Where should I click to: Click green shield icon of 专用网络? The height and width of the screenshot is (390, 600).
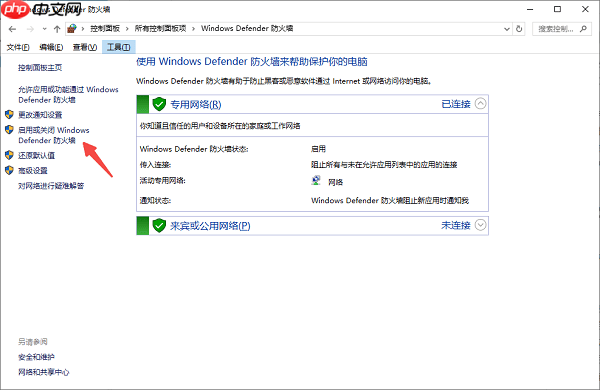[159, 104]
